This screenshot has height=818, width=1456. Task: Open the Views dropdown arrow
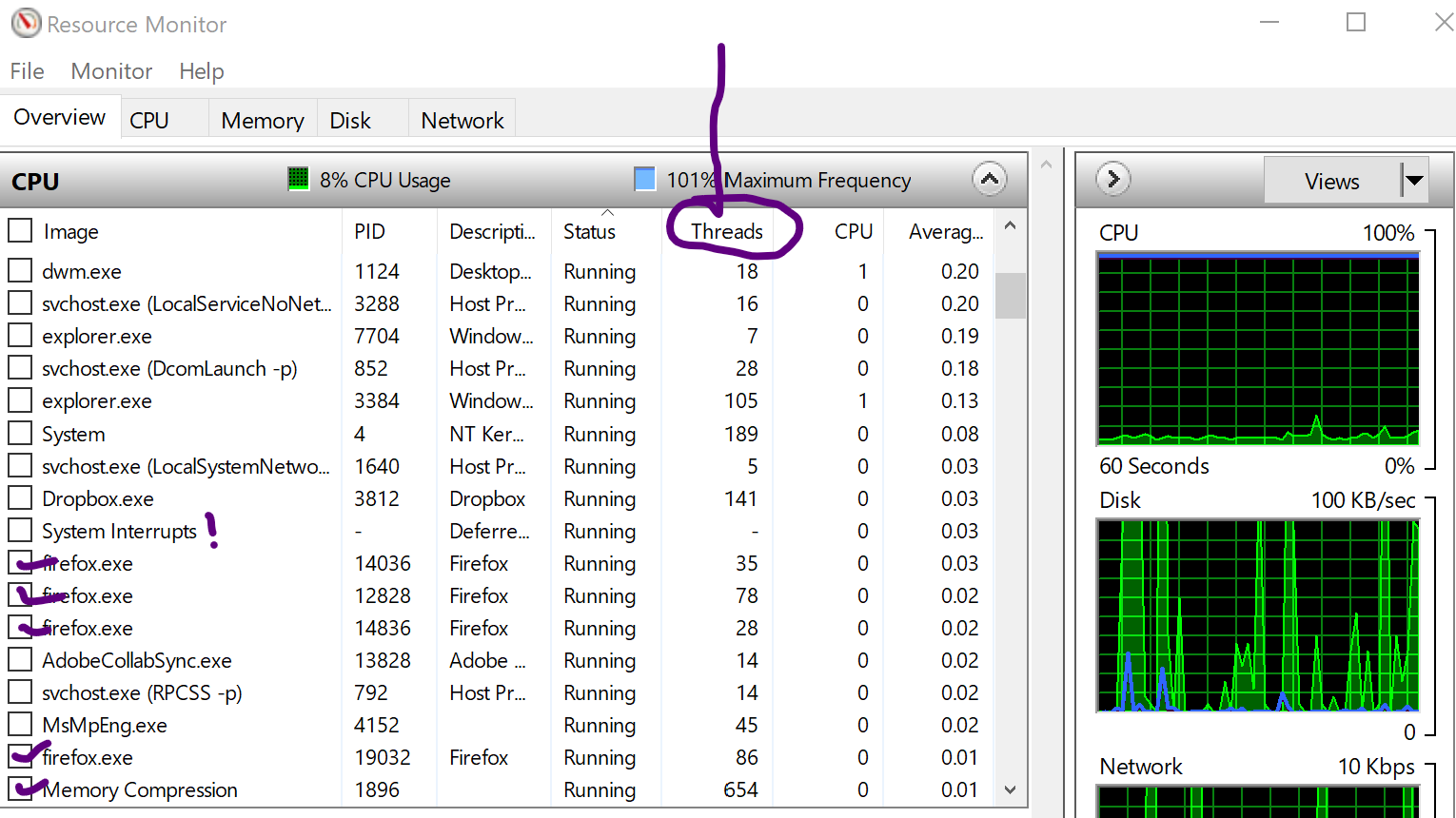coord(1414,181)
